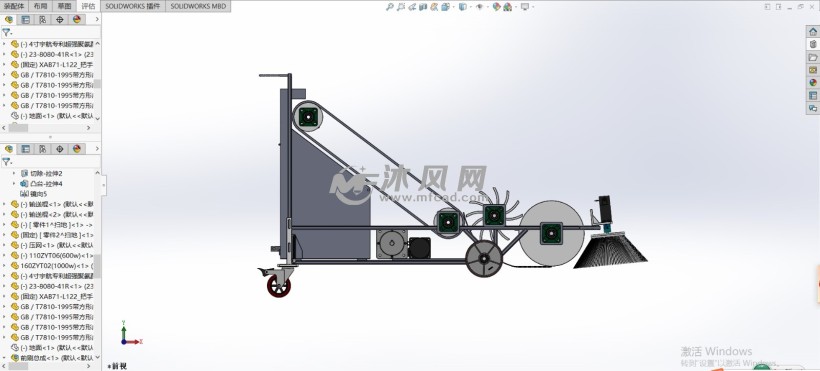Click the Apply Scene icon in view toolbar
The height and width of the screenshot is (371, 820).
pos(509,7)
